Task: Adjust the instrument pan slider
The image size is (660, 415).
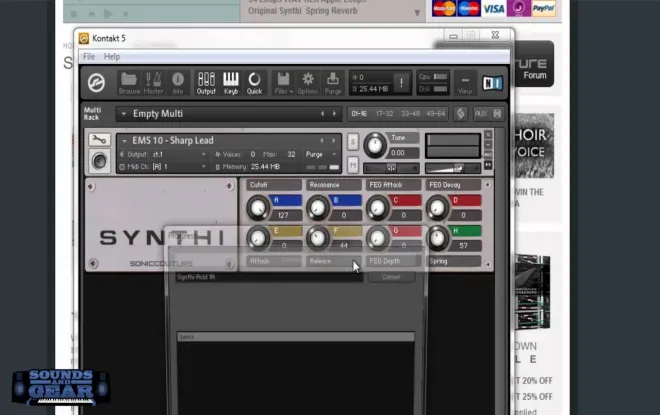Action: 391,168
